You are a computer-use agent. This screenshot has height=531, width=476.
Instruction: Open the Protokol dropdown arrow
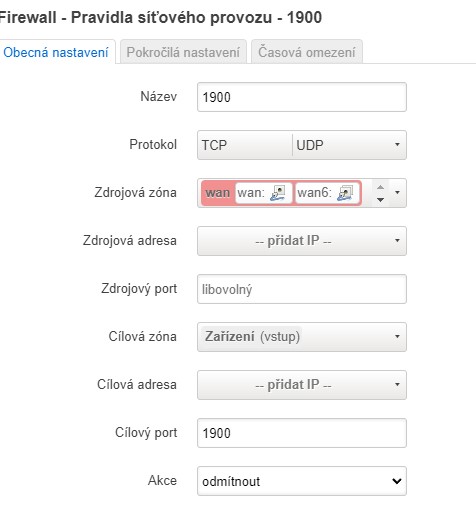(397, 145)
